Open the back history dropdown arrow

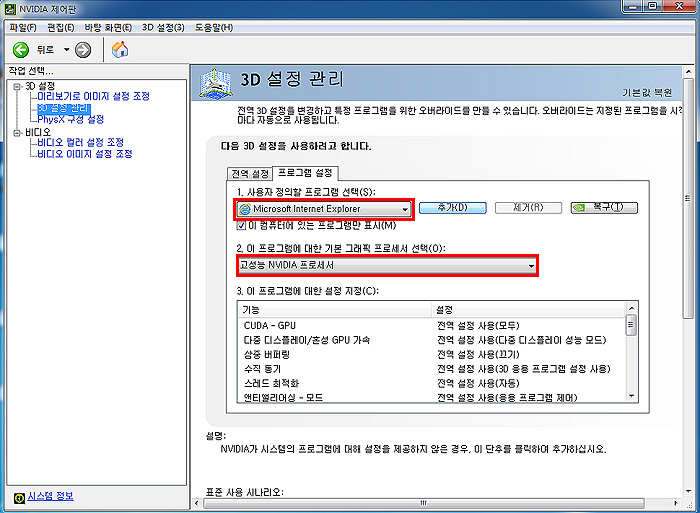pos(67,50)
